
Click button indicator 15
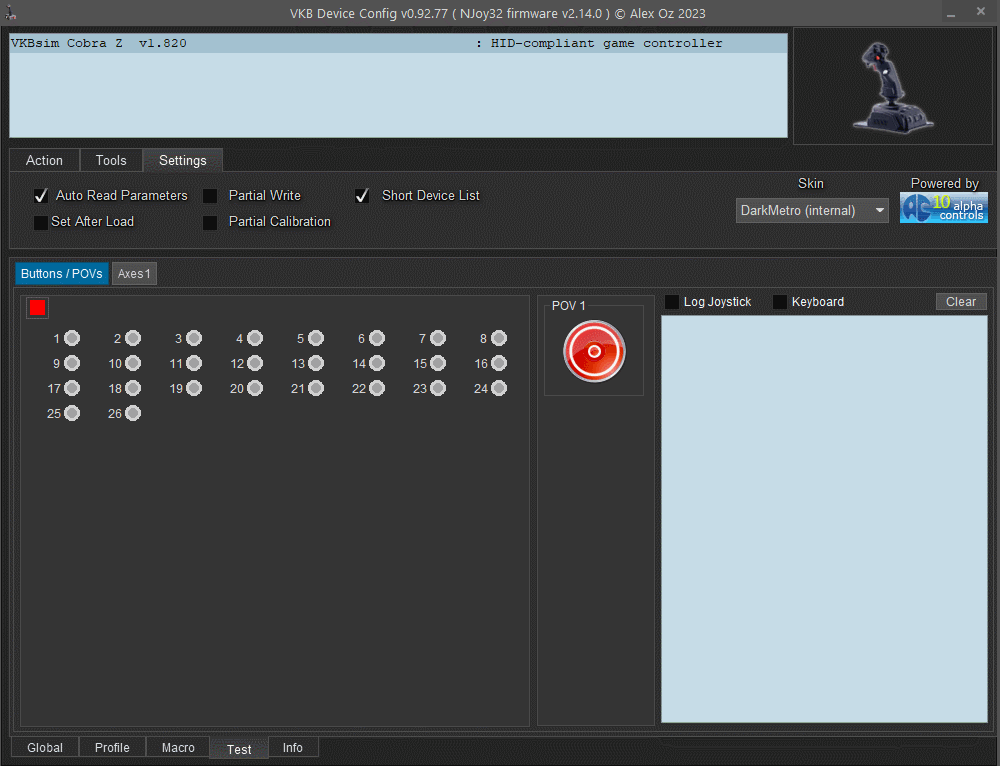coord(438,364)
